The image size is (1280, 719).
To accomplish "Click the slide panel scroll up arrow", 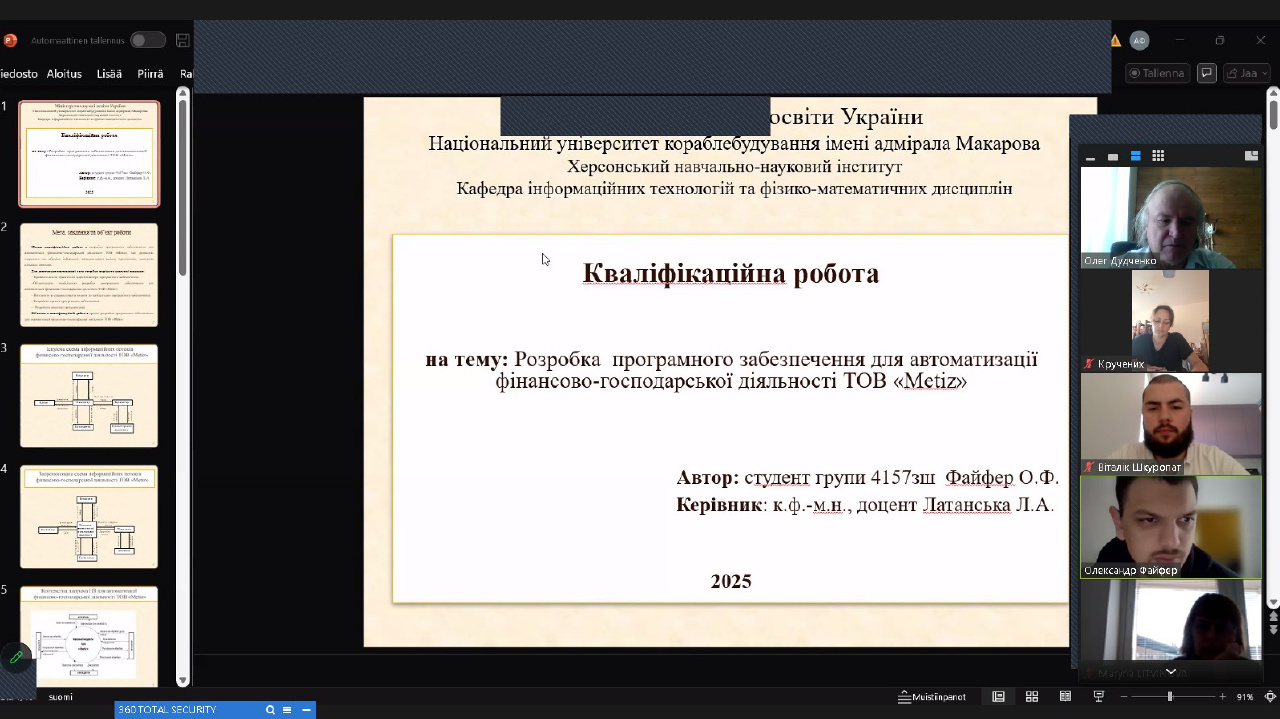I will click(183, 94).
